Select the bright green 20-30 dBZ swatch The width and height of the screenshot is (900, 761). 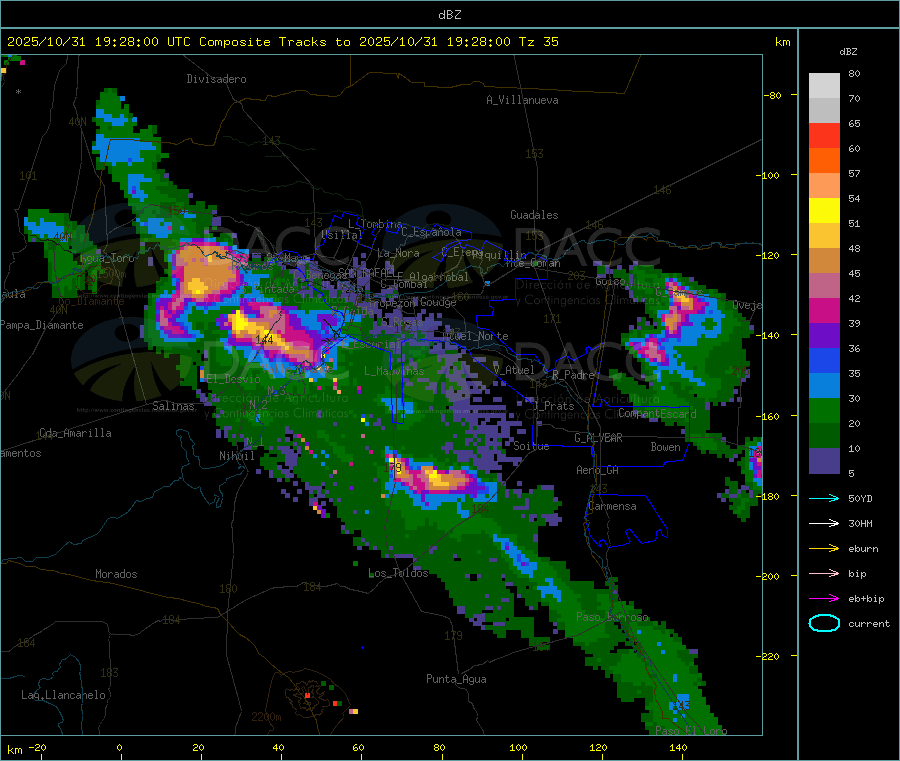coord(824,411)
